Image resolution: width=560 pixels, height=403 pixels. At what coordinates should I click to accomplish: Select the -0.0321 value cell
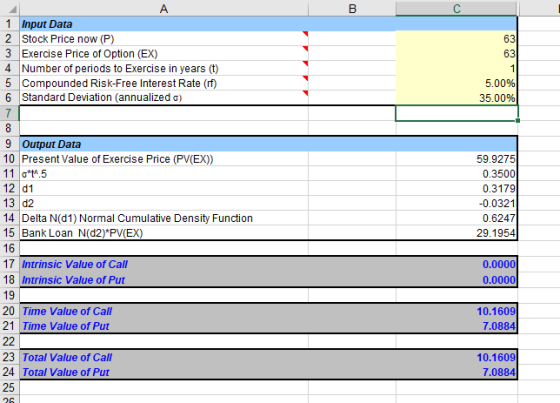click(x=456, y=203)
